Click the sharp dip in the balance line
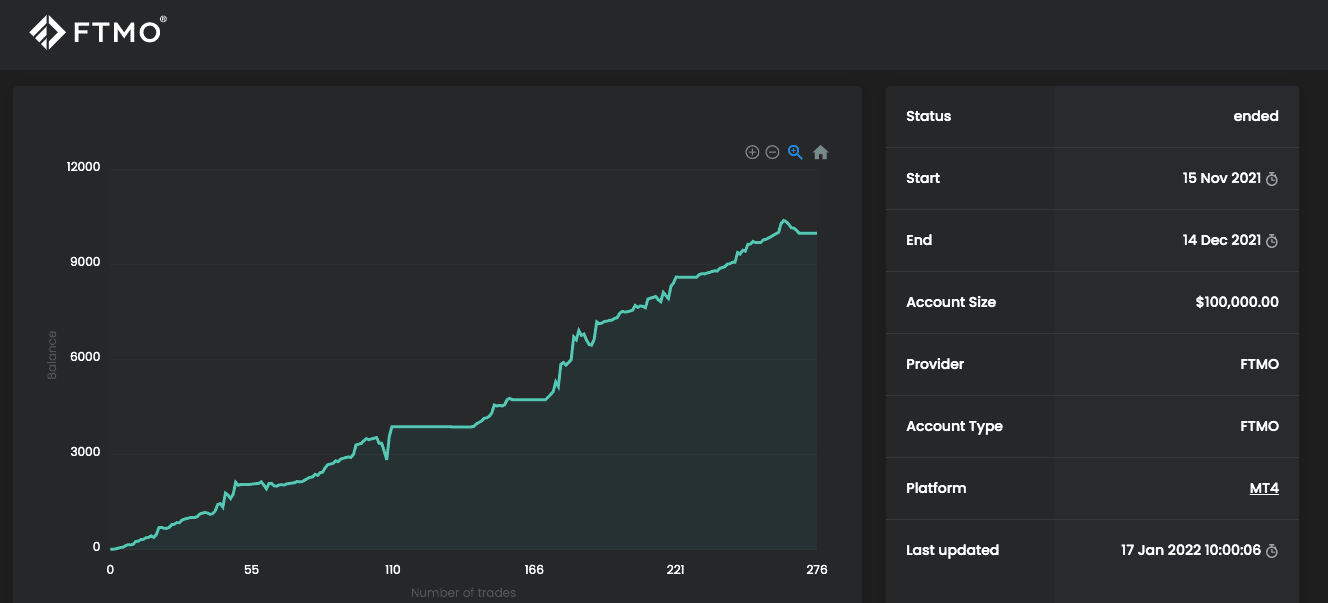The width and height of the screenshot is (1328, 603). (x=386, y=458)
